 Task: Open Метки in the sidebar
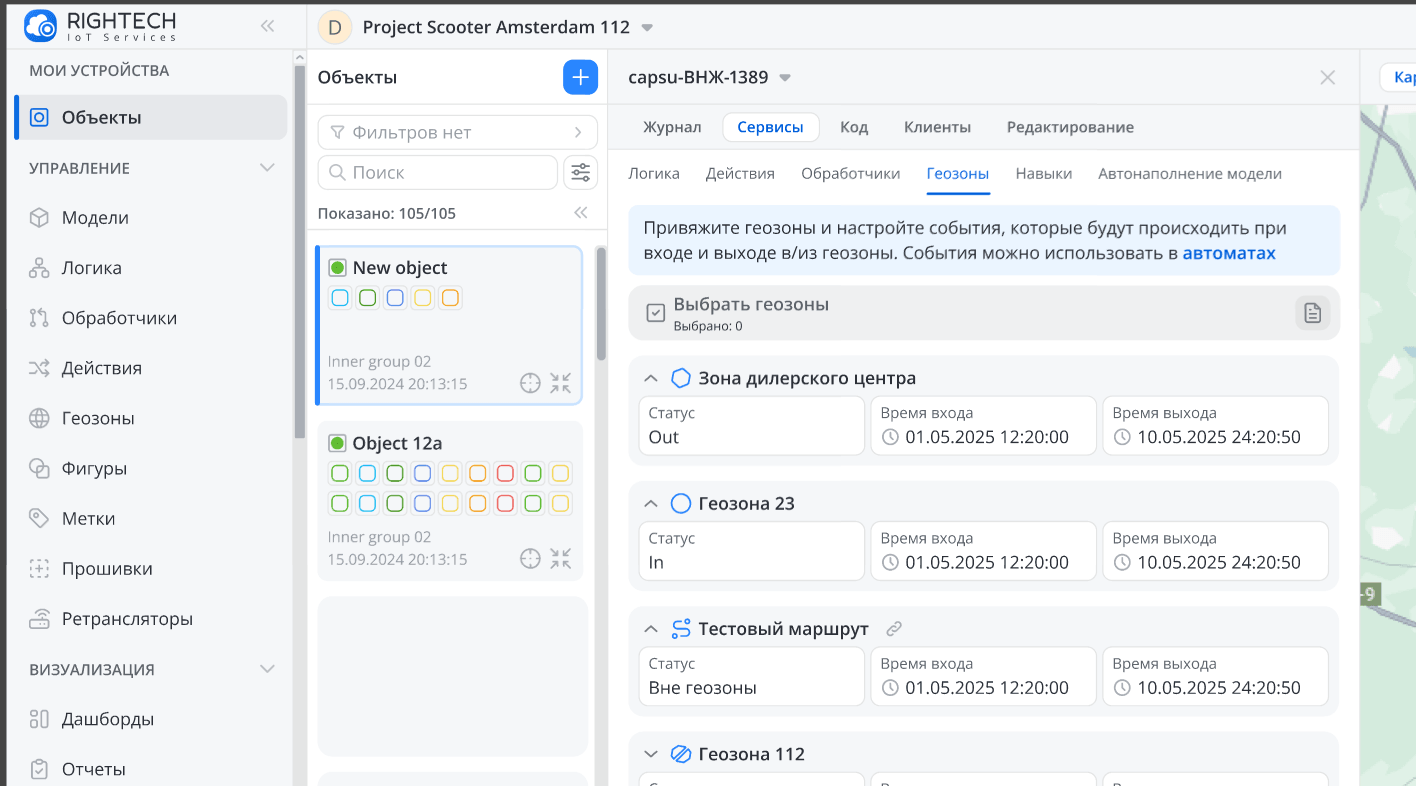tap(88, 518)
